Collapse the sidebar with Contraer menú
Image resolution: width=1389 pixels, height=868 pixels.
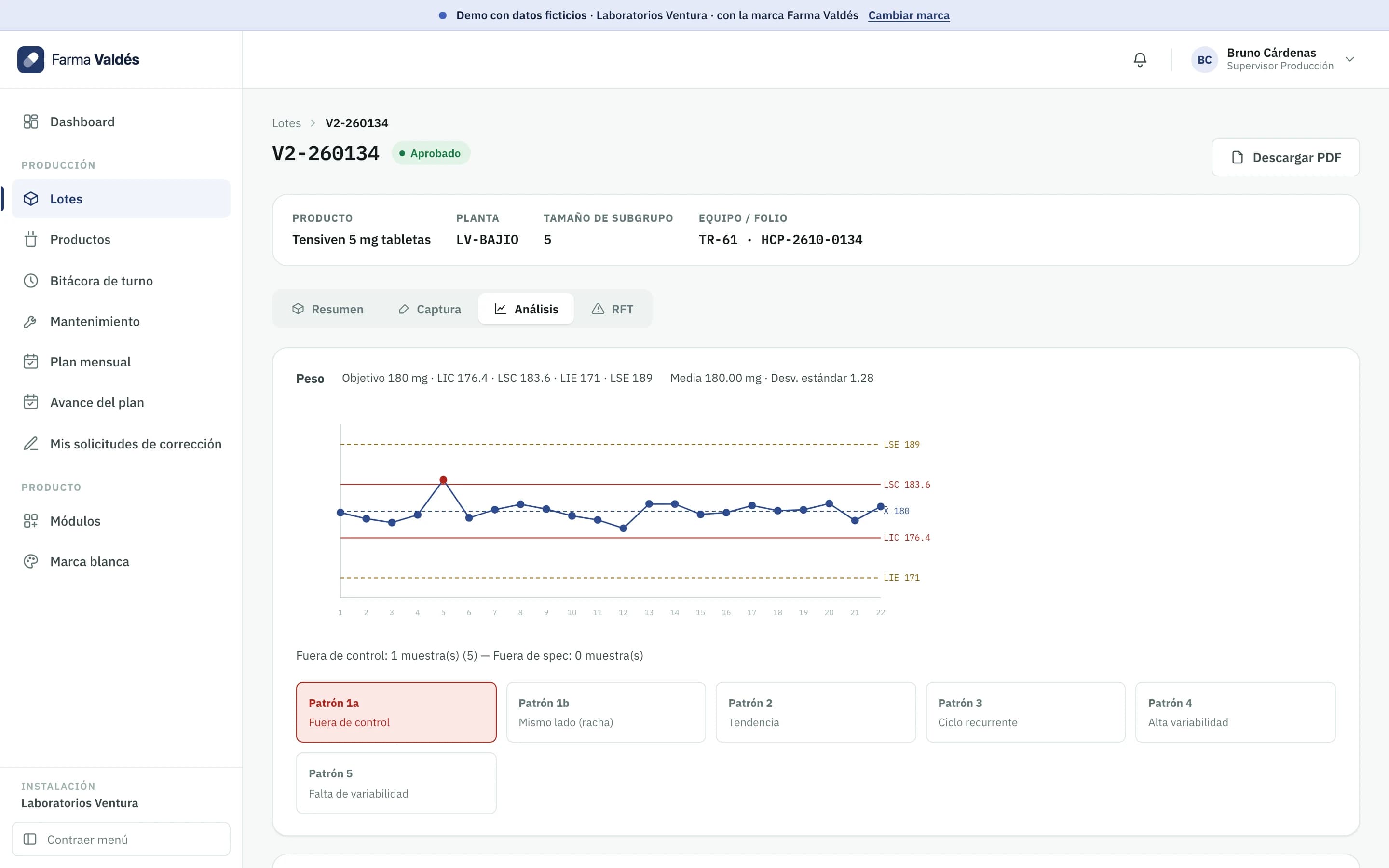[121, 839]
